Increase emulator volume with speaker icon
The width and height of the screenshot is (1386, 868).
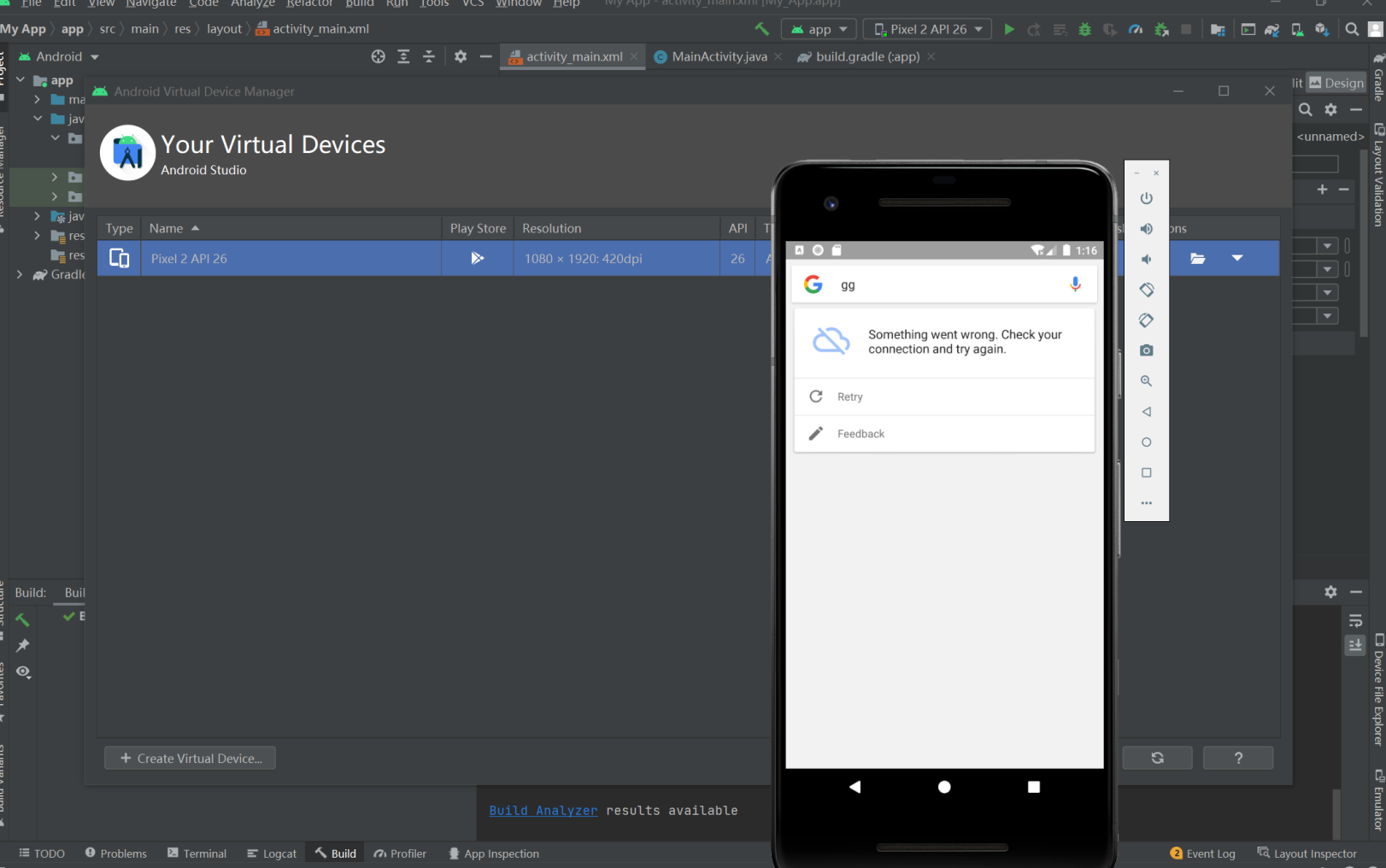(1146, 228)
